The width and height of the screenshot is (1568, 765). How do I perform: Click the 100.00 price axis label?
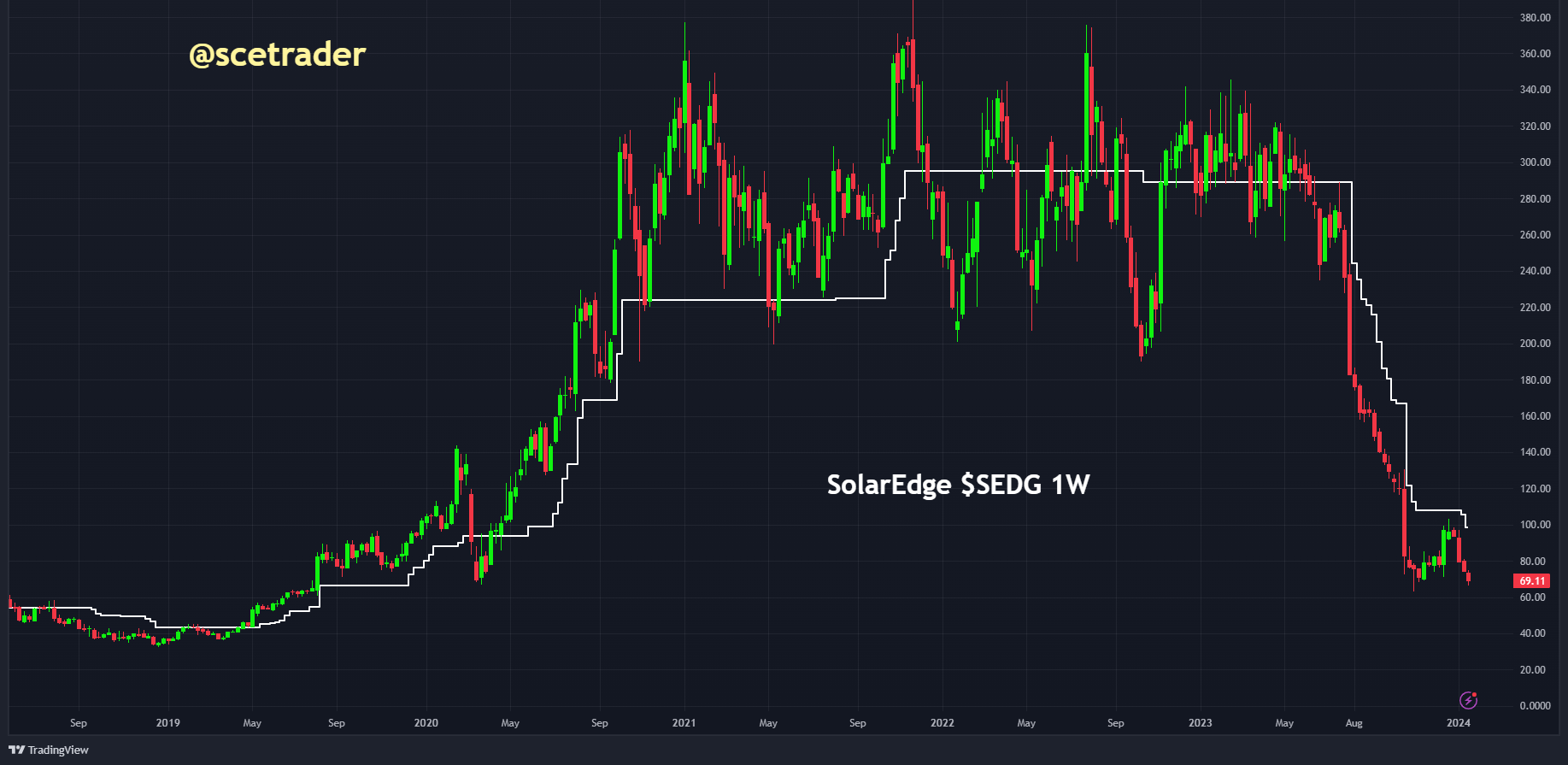[1535, 524]
